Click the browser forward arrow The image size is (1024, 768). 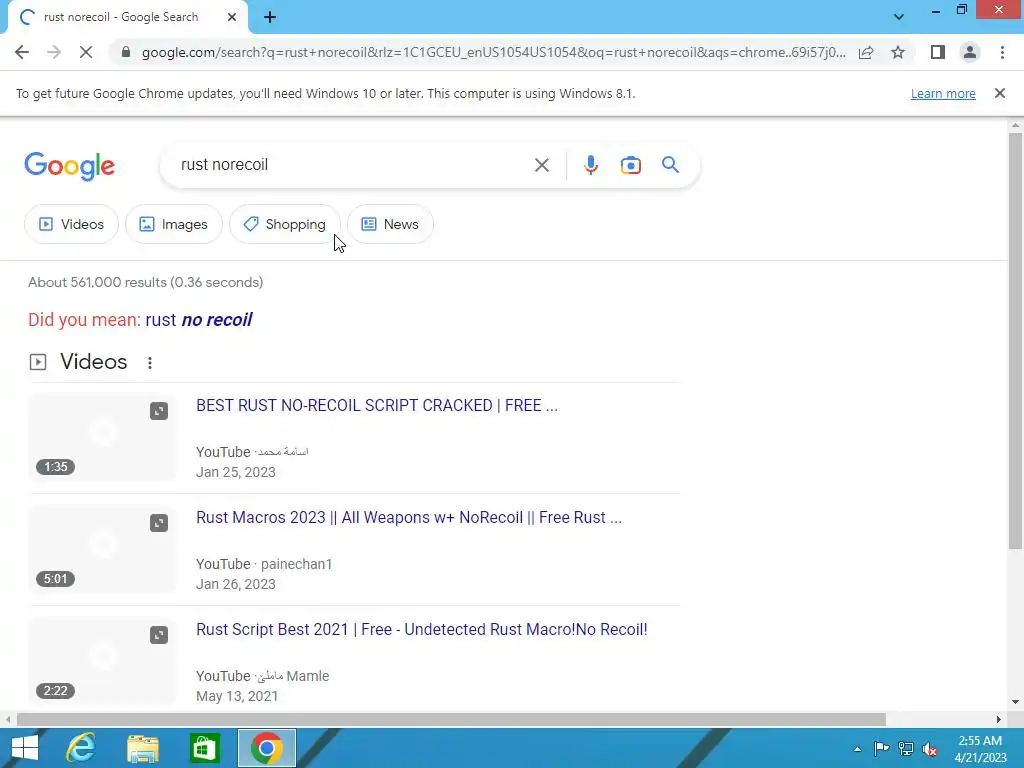[x=54, y=52]
